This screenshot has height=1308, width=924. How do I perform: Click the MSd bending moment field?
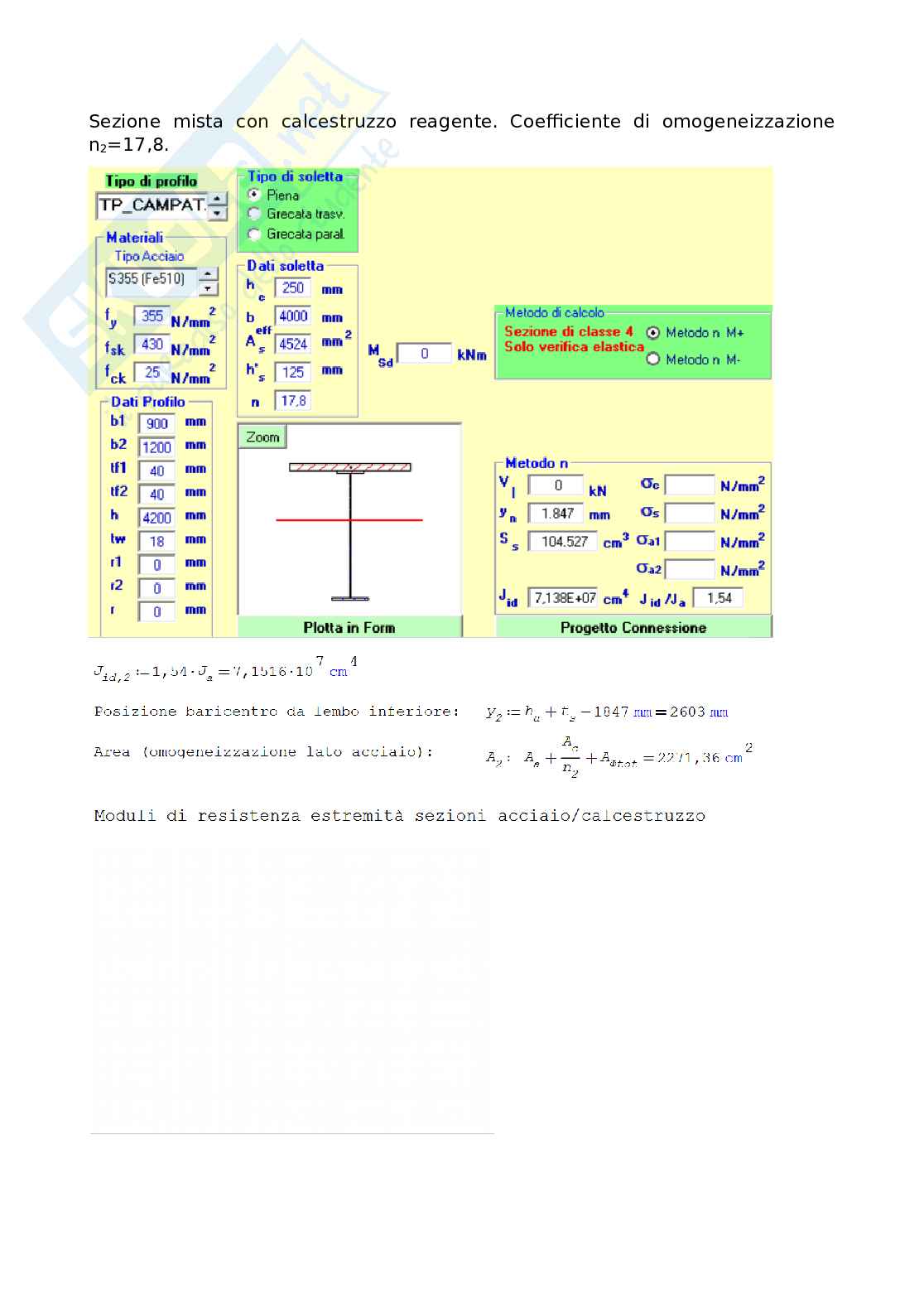point(425,354)
